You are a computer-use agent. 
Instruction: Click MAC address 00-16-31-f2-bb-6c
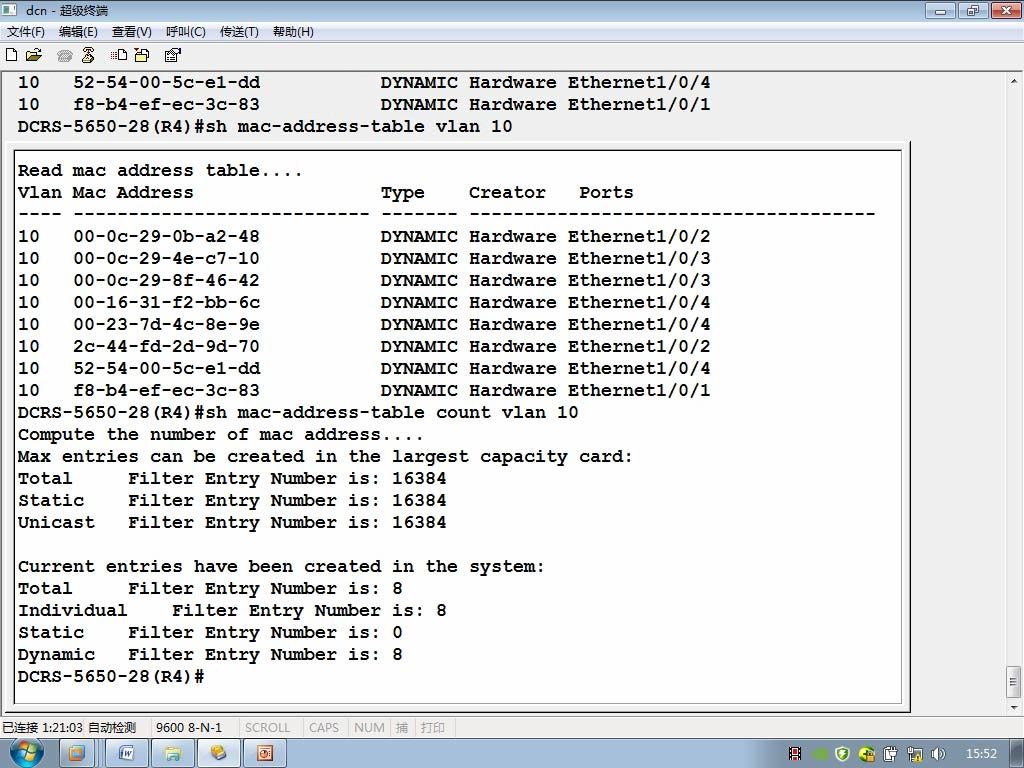(167, 302)
